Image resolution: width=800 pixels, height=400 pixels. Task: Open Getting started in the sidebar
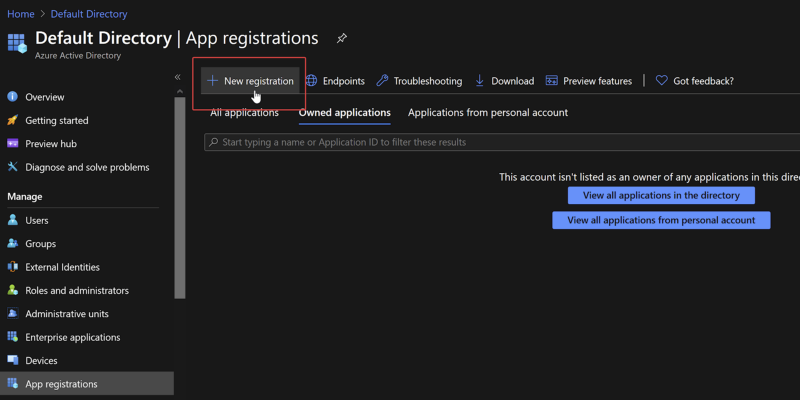click(57, 120)
